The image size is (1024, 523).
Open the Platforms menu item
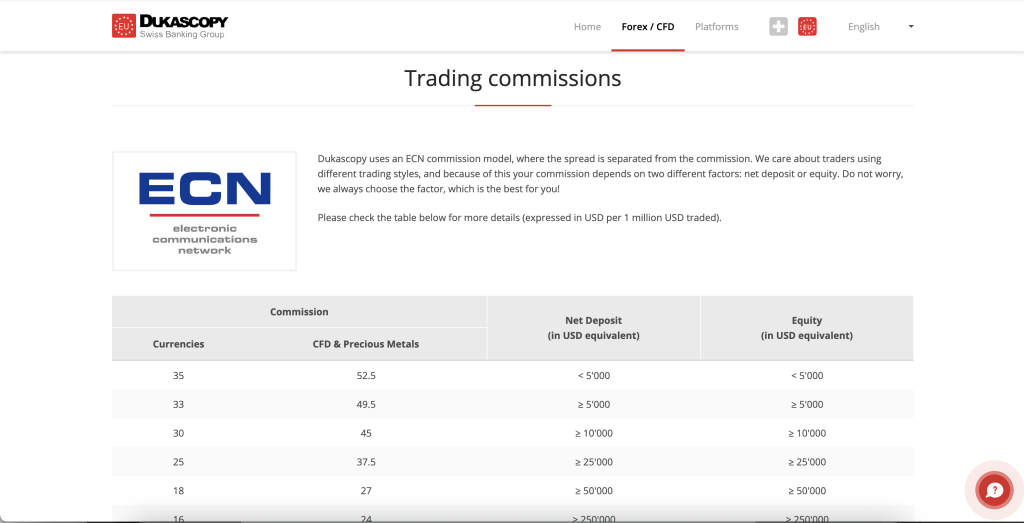[716, 27]
